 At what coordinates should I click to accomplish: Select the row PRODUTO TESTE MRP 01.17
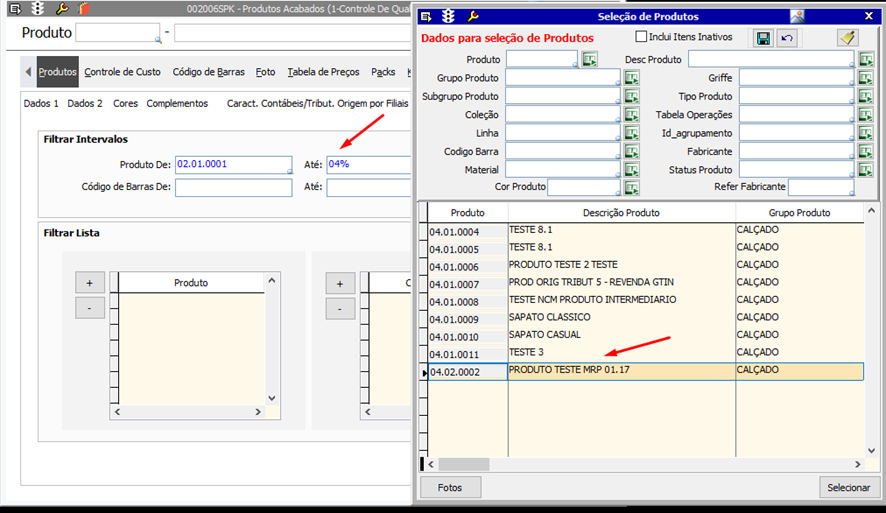[x=646, y=371]
